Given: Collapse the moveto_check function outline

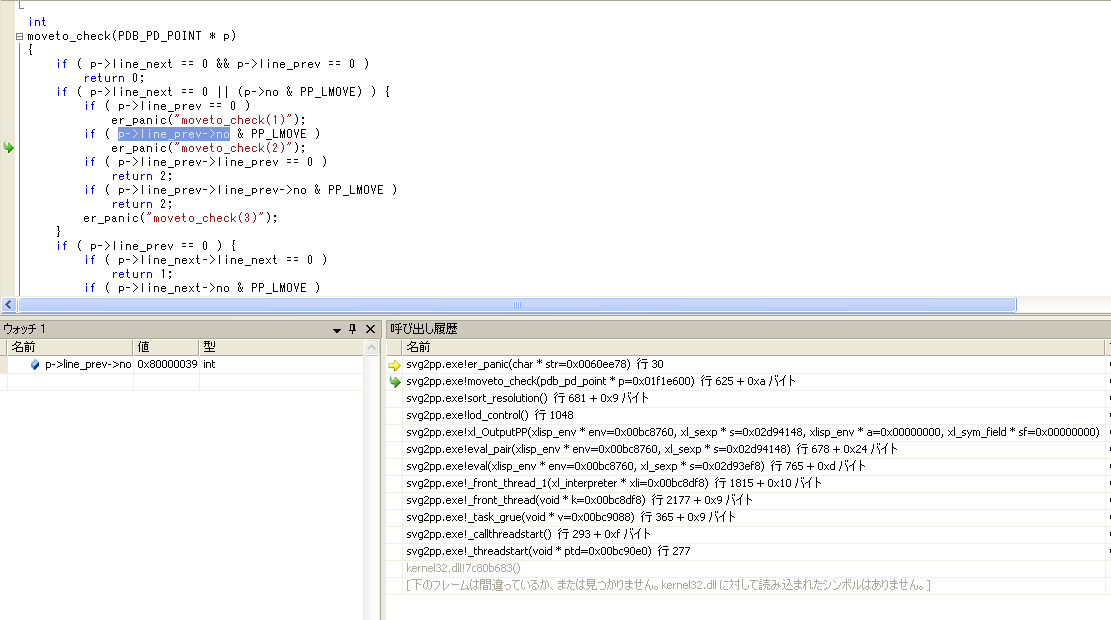Looking at the screenshot, I should coord(20,36).
